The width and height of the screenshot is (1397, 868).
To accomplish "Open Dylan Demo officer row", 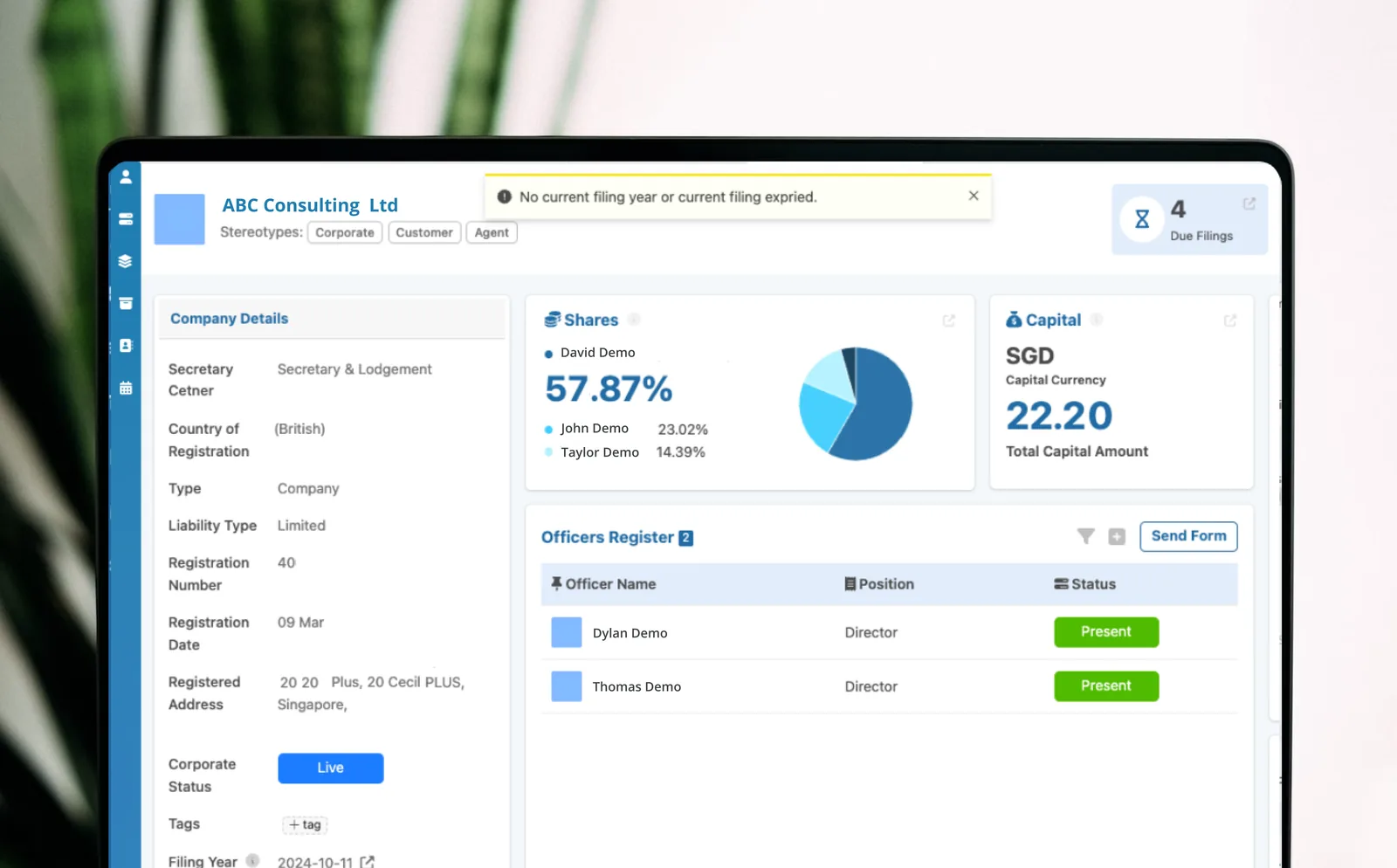I will coord(890,632).
